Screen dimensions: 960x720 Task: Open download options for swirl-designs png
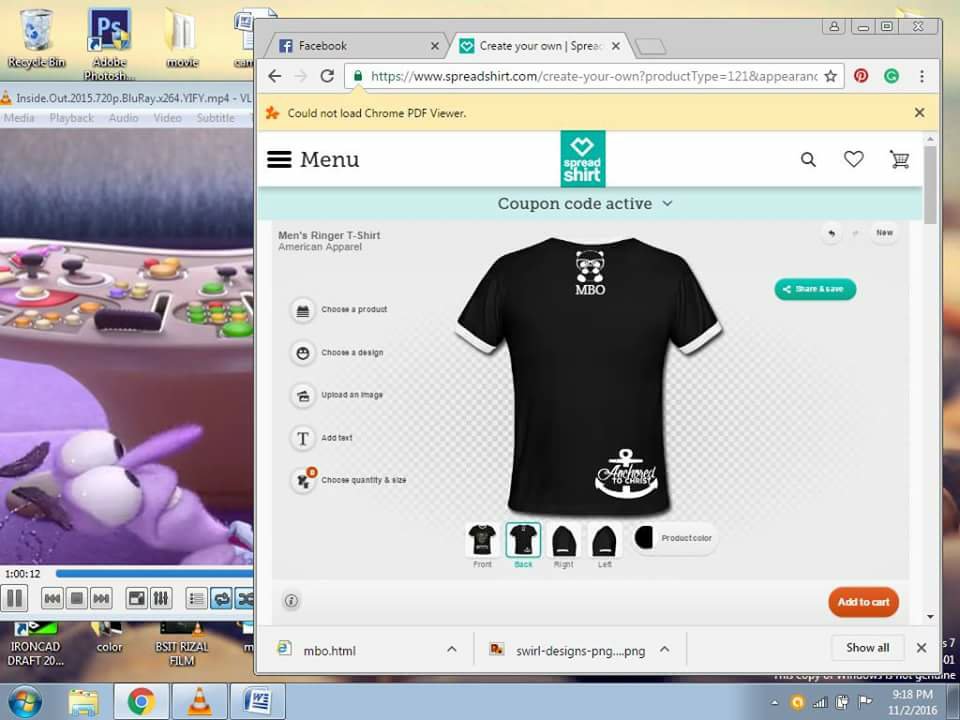pyautogui.click(x=665, y=649)
